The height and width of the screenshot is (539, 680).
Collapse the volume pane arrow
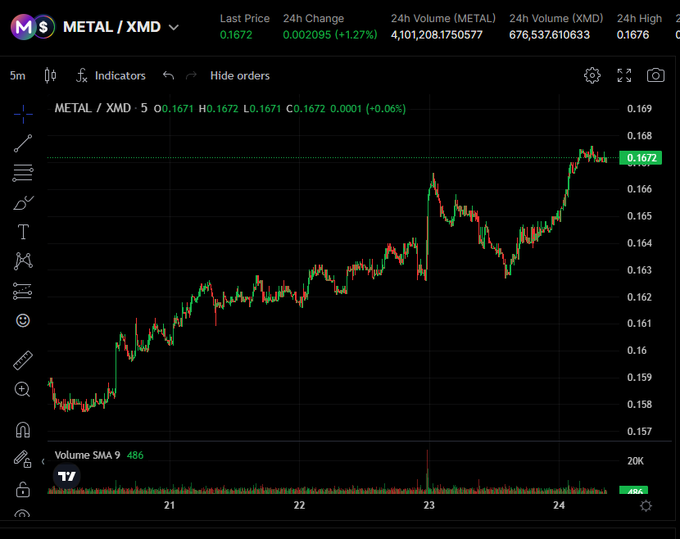(42, 461)
